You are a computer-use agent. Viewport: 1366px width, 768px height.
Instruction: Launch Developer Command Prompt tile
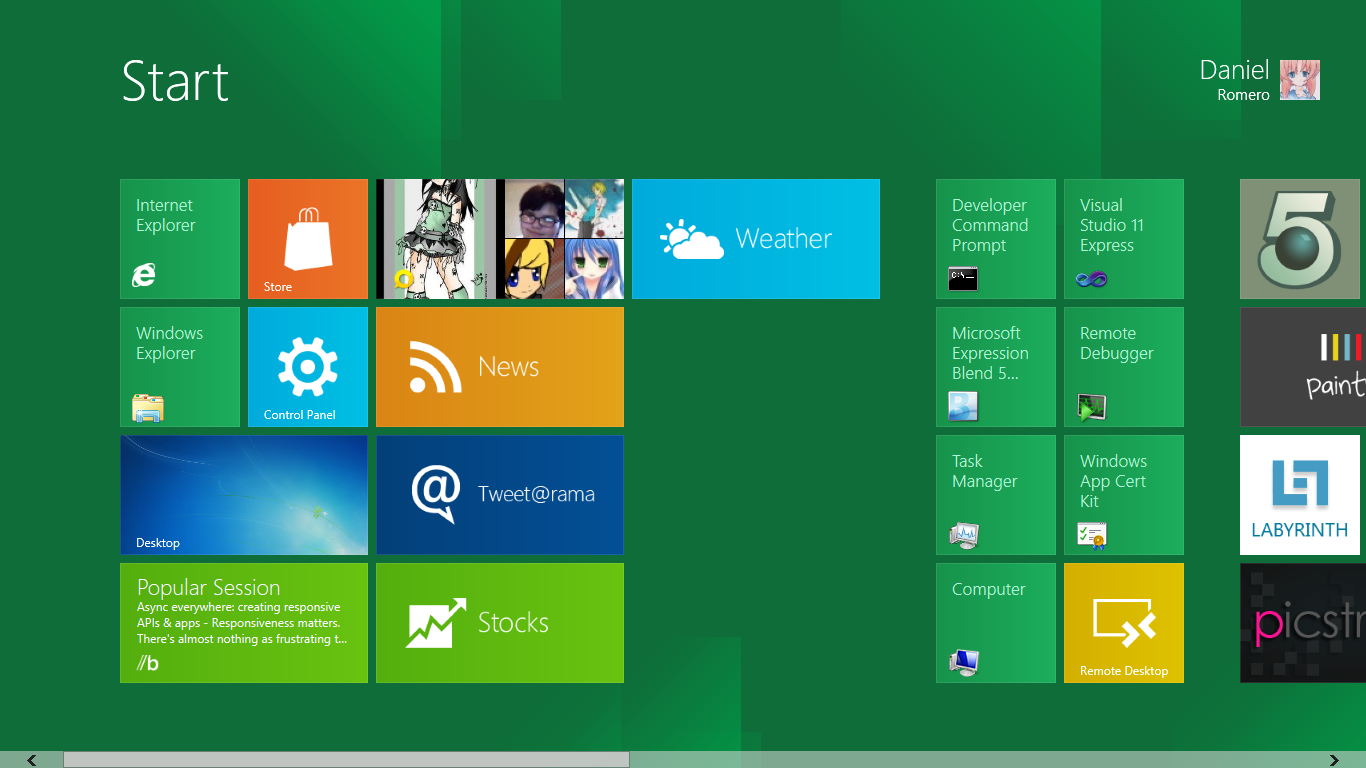click(x=996, y=239)
